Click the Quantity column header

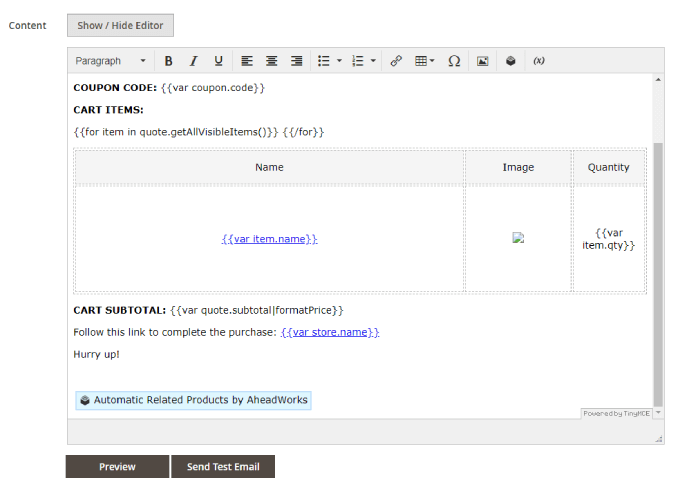pyautogui.click(x=608, y=167)
